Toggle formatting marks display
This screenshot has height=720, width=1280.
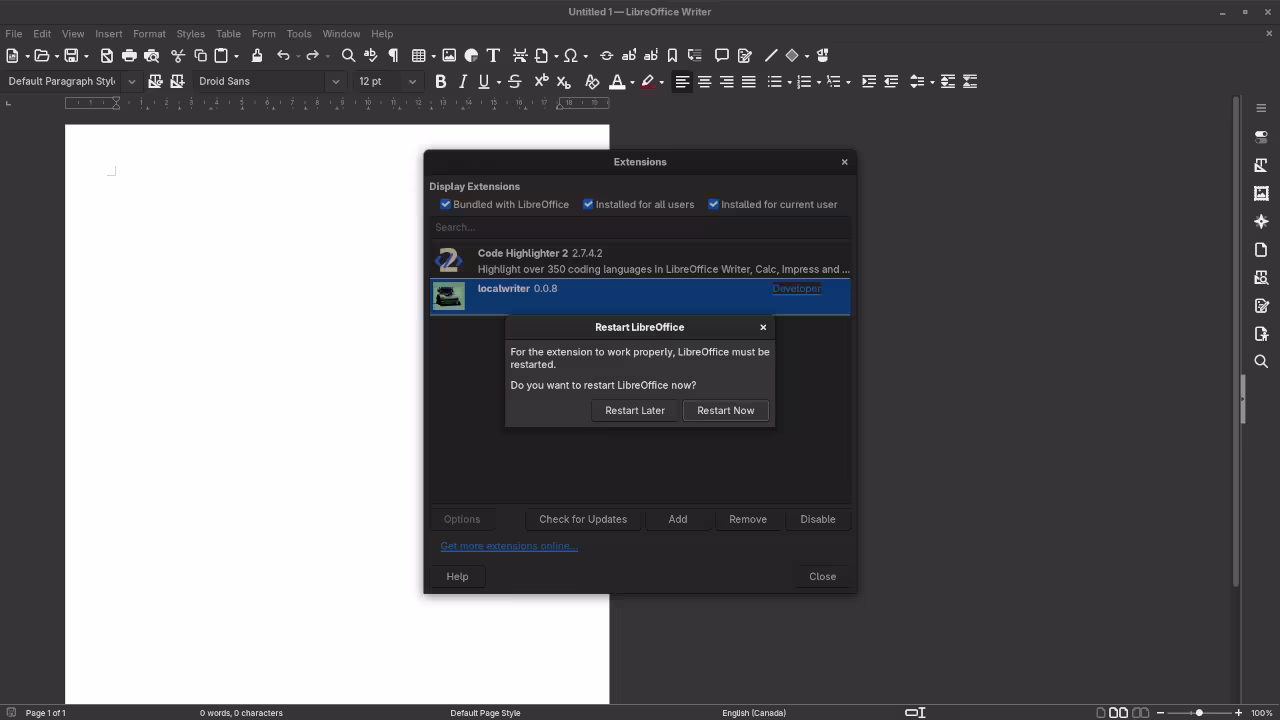click(393, 55)
